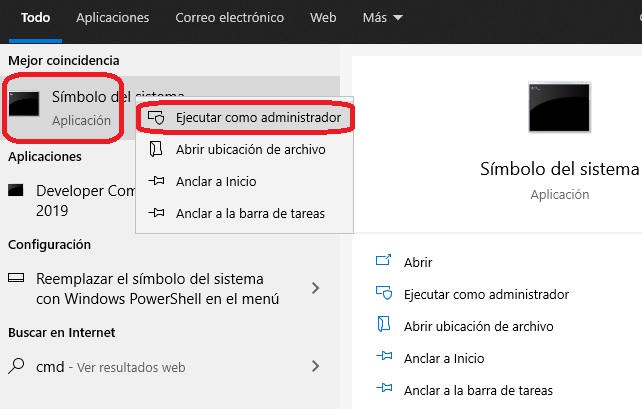Click the large Símbolo del sistema icon in preview pane

click(560, 107)
